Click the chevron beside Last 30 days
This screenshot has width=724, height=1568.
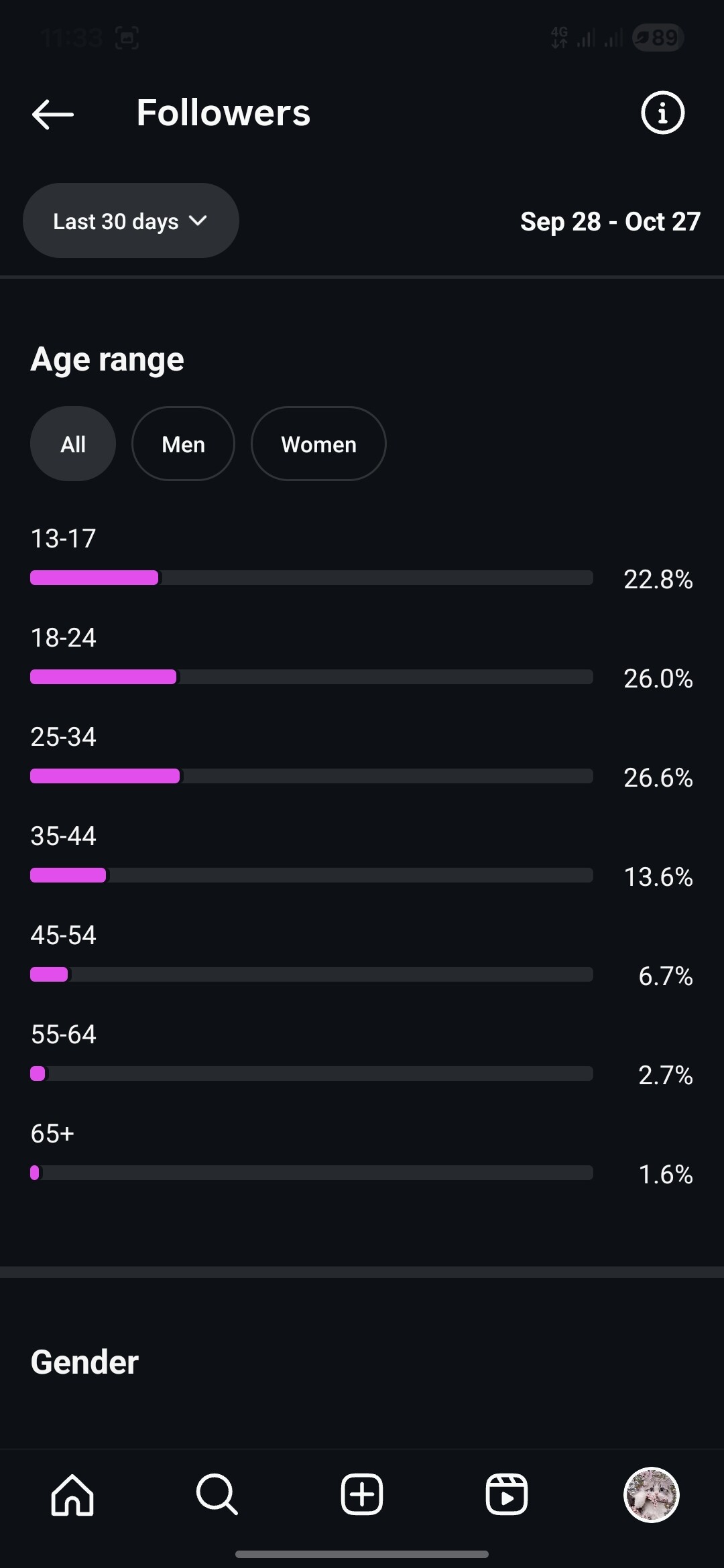tap(198, 220)
